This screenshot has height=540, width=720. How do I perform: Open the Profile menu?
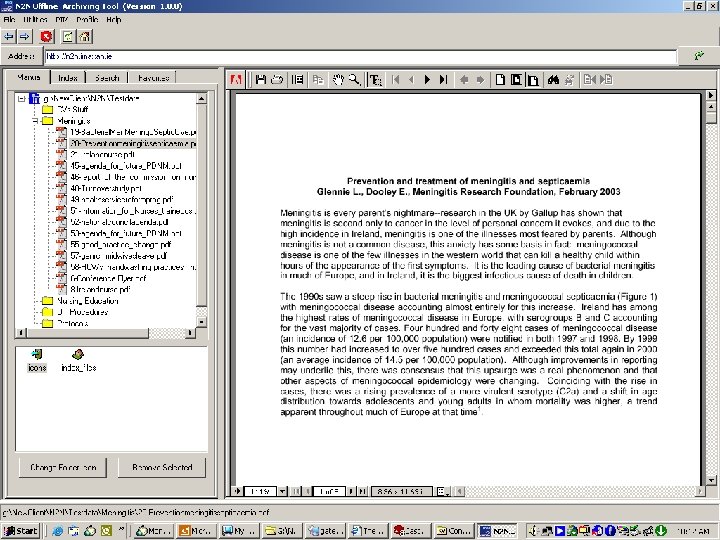point(87,20)
